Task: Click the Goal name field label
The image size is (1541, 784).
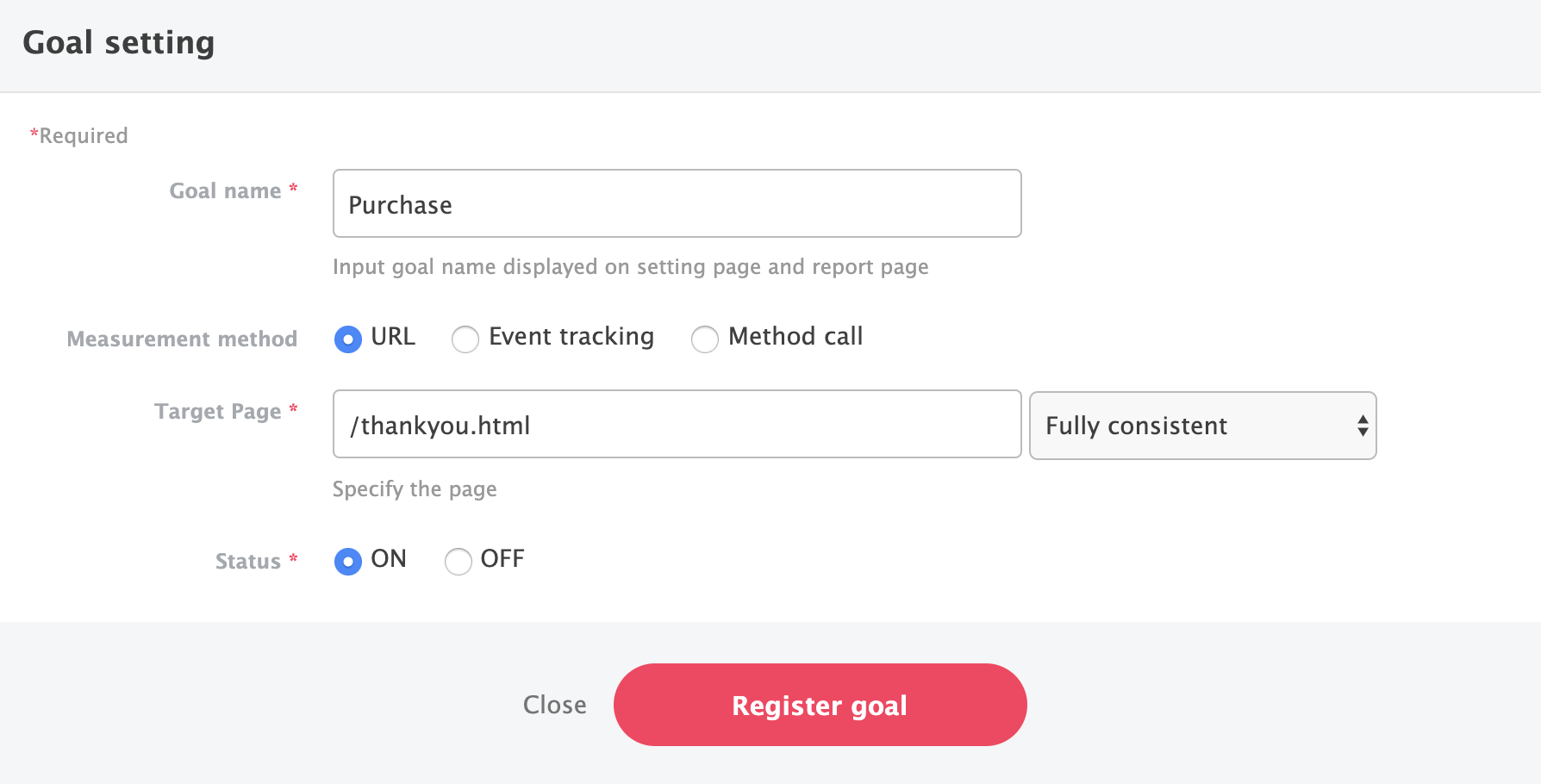Action: tap(225, 191)
